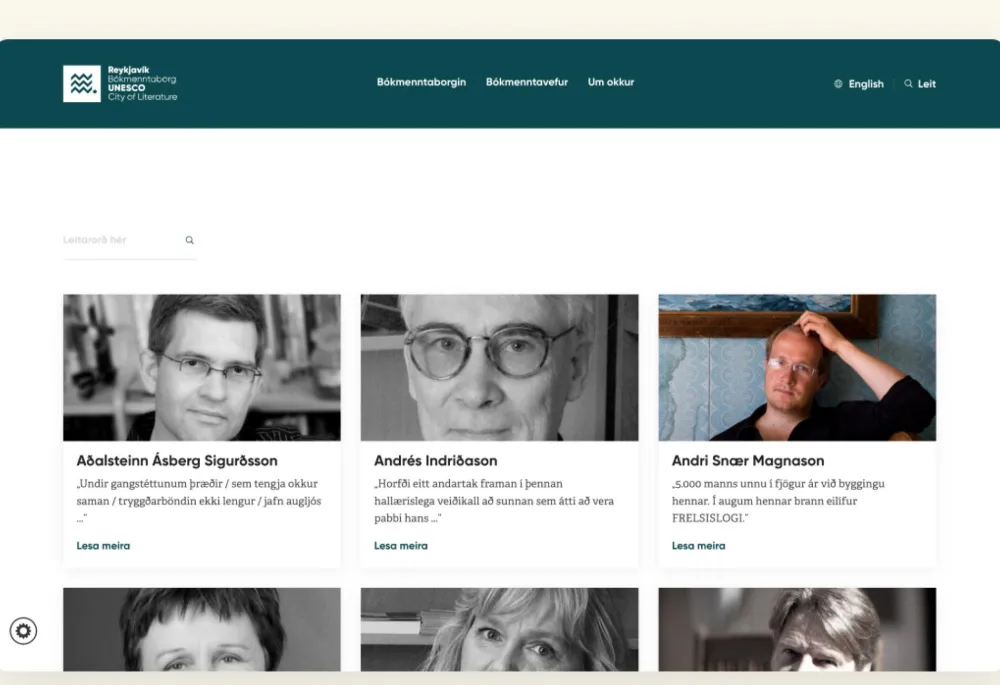
Task: Click the Aðalsteinn Ásberg Sigurðsson heading
Action: [x=177, y=461]
